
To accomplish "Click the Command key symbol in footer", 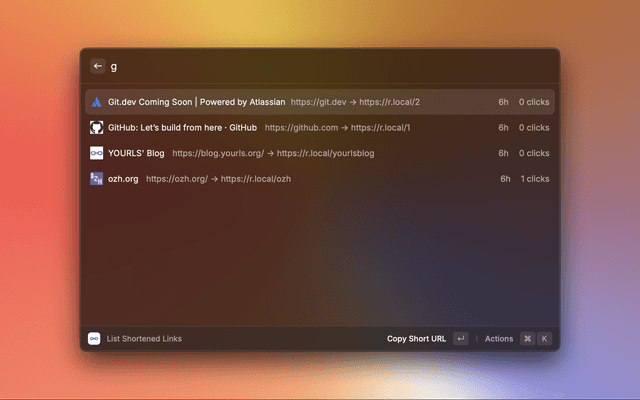I will (527, 339).
